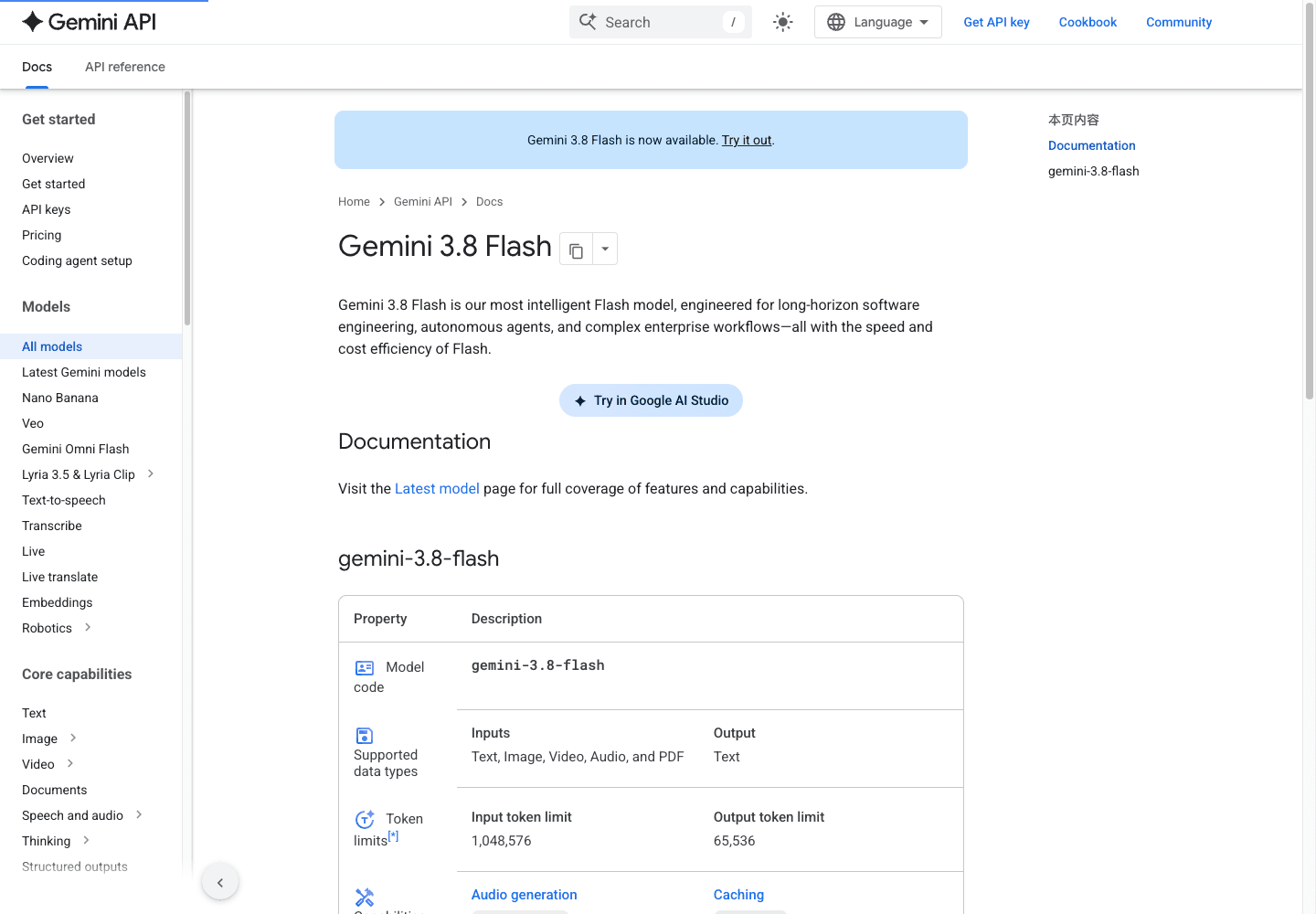Click the globe icon in Language button
Image resolution: width=1316 pixels, height=914 pixels.
[x=836, y=22]
